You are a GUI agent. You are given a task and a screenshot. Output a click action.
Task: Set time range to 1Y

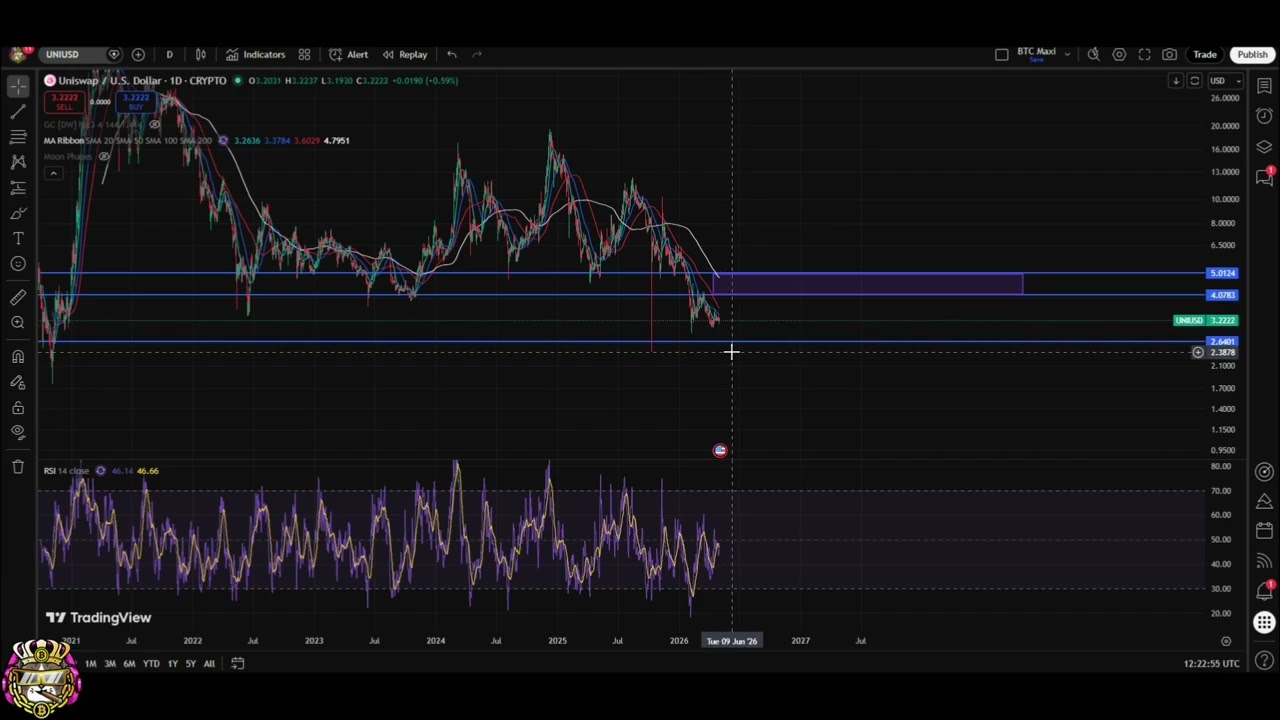[x=172, y=663]
